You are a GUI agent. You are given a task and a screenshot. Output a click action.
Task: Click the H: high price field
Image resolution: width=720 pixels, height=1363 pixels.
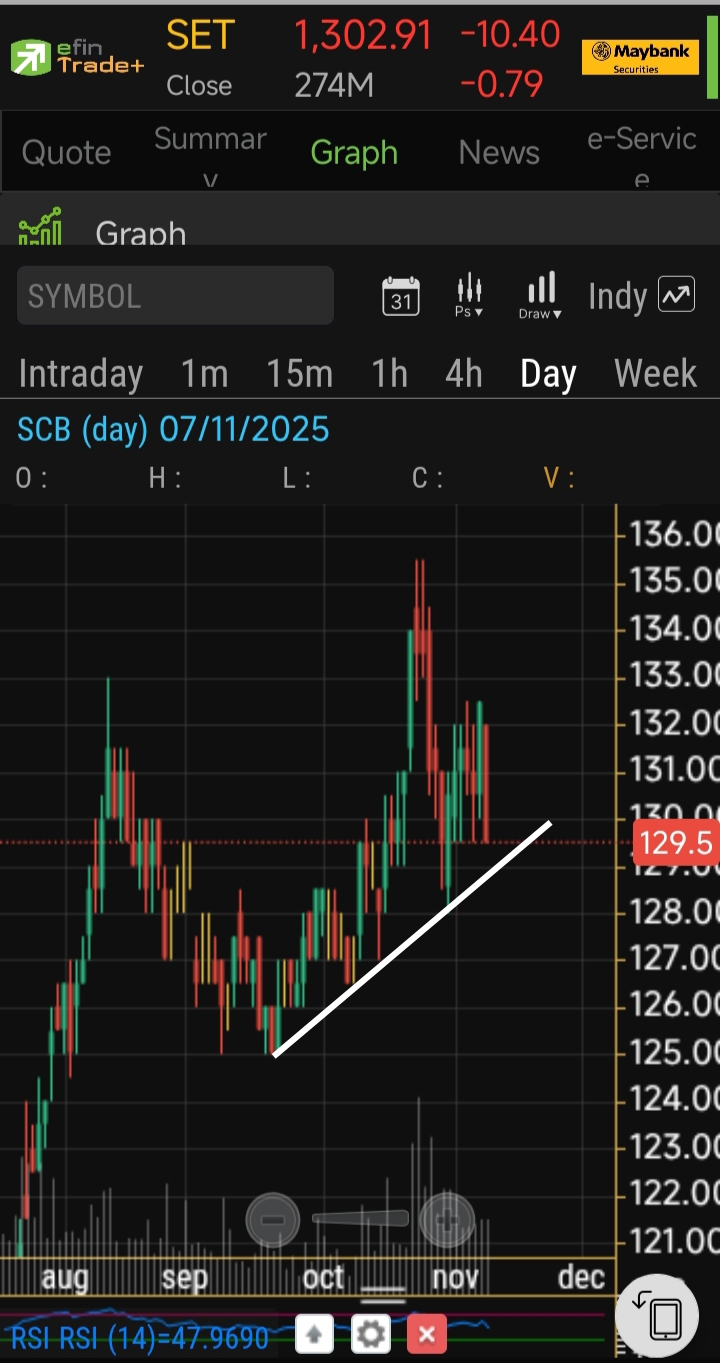pyautogui.click(x=165, y=478)
